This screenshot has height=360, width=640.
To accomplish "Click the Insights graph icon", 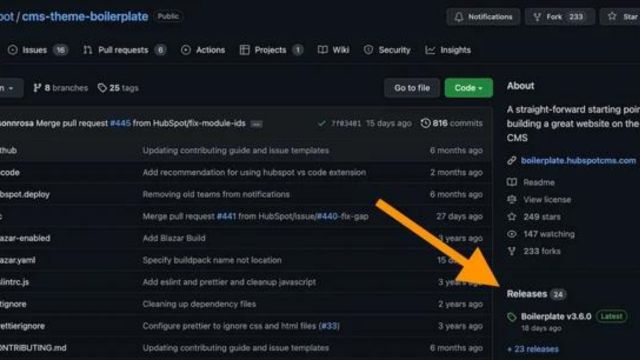I will tap(430, 50).
